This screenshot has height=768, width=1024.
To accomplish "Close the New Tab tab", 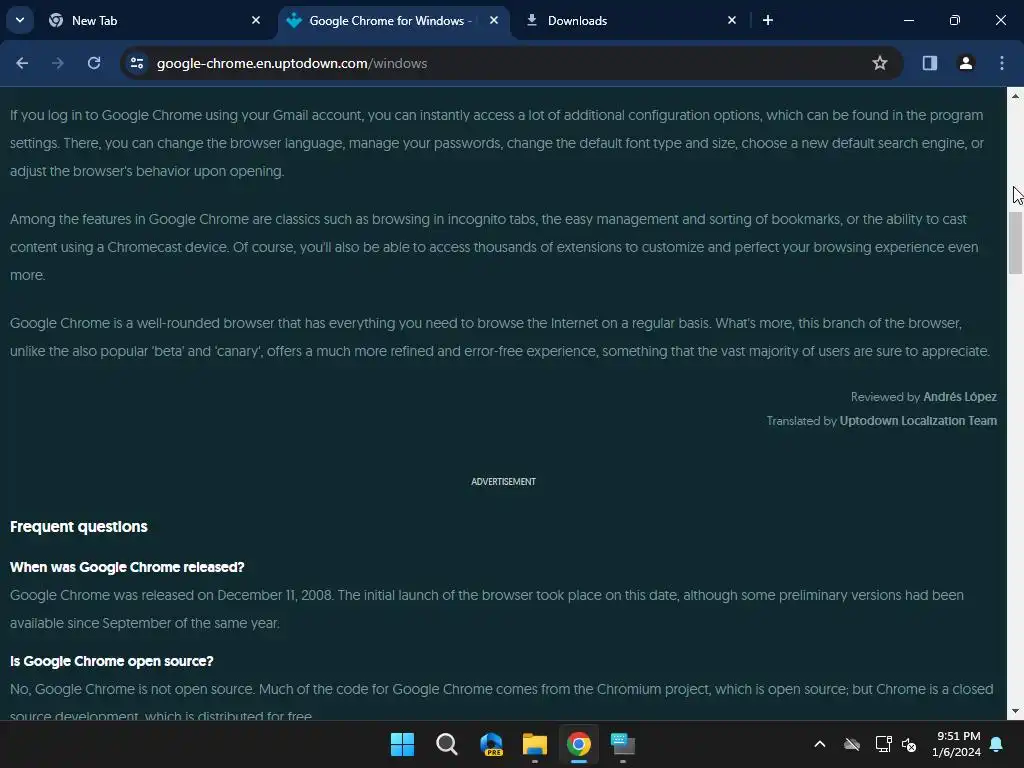I will (x=256, y=20).
